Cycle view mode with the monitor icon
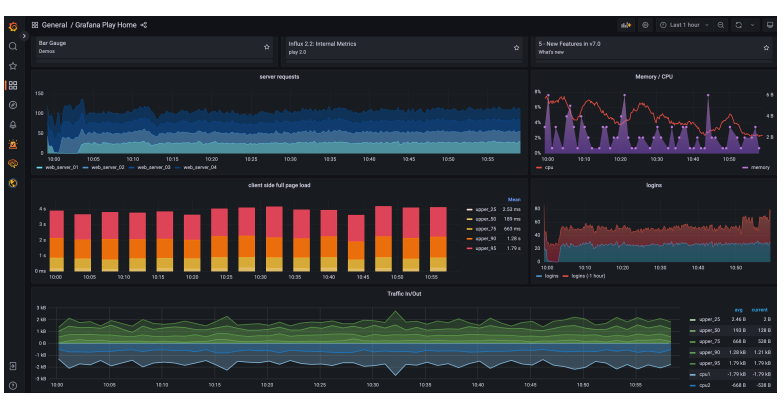The image size is (784, 405). pyautogui.click(x=770, y=25)
